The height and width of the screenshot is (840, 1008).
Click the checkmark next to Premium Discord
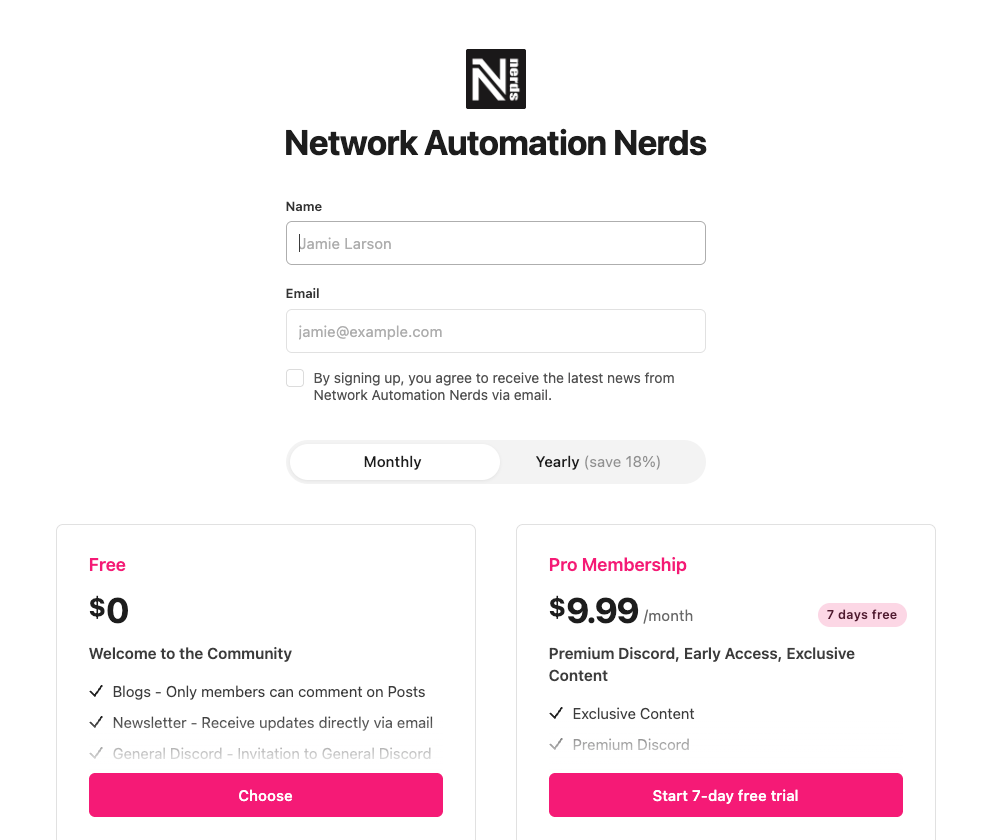point(556,744)
